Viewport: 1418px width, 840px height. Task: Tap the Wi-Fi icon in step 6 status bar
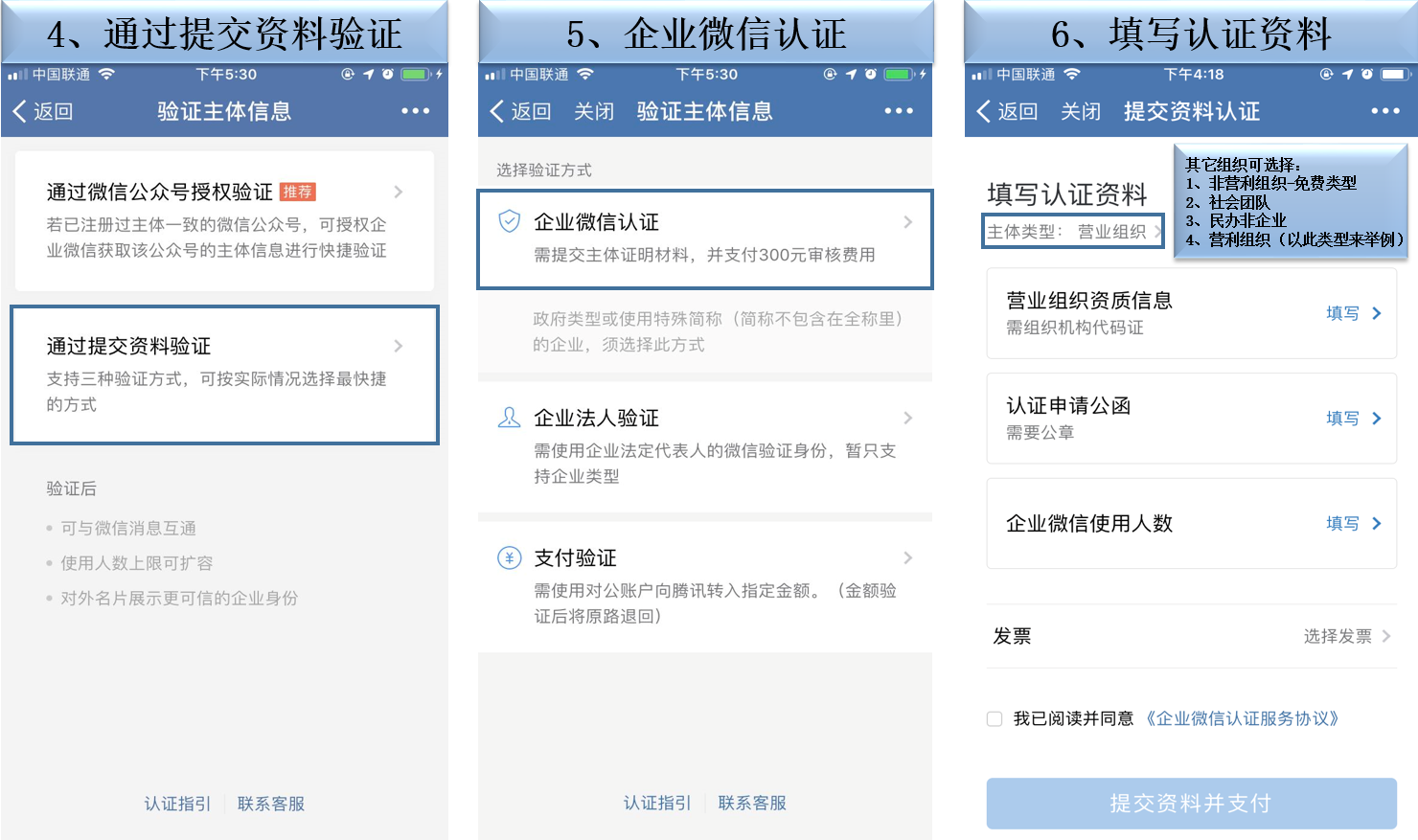coord(1071,74)
